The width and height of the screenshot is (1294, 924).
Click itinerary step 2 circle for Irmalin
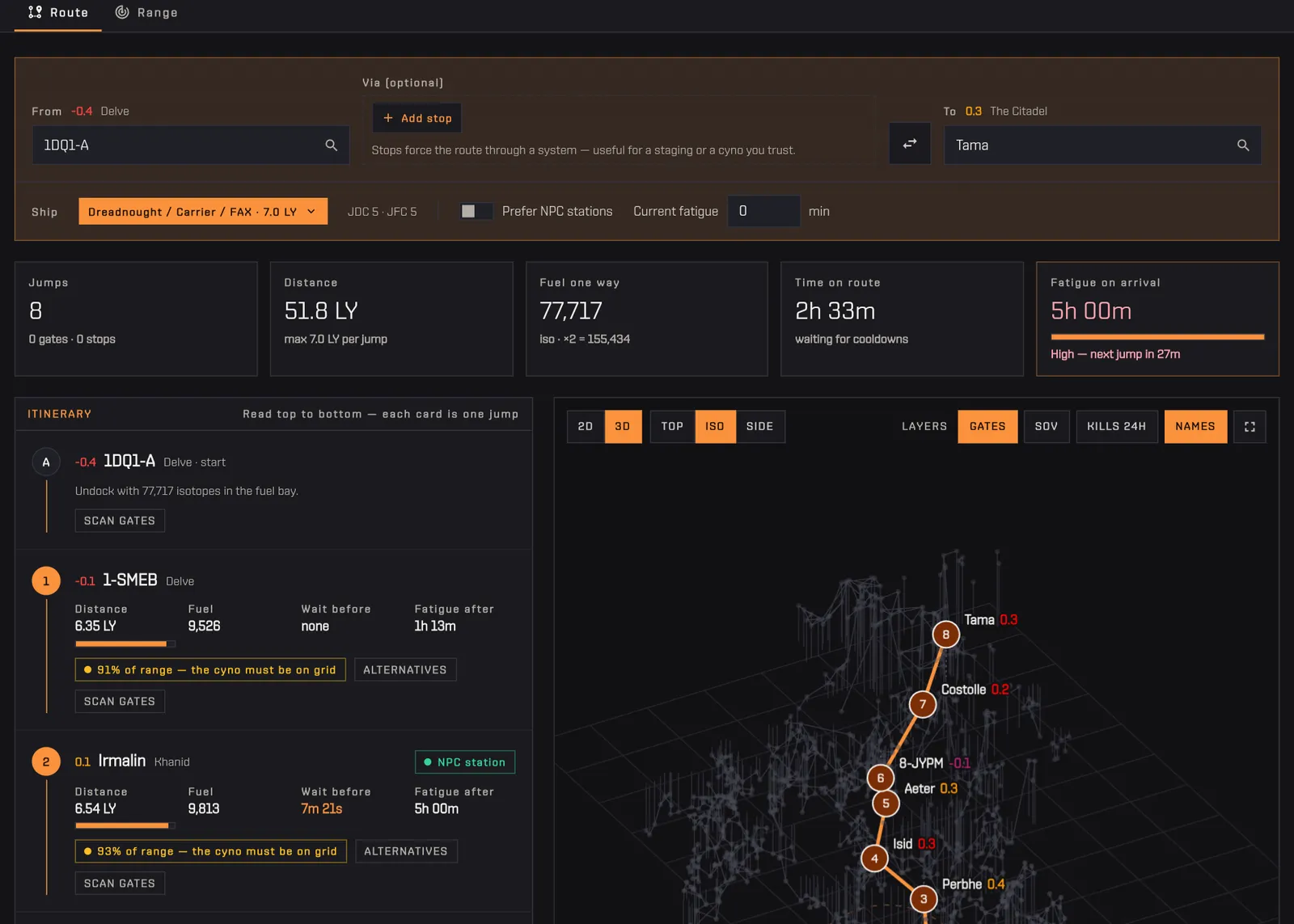tap(46, 762)
